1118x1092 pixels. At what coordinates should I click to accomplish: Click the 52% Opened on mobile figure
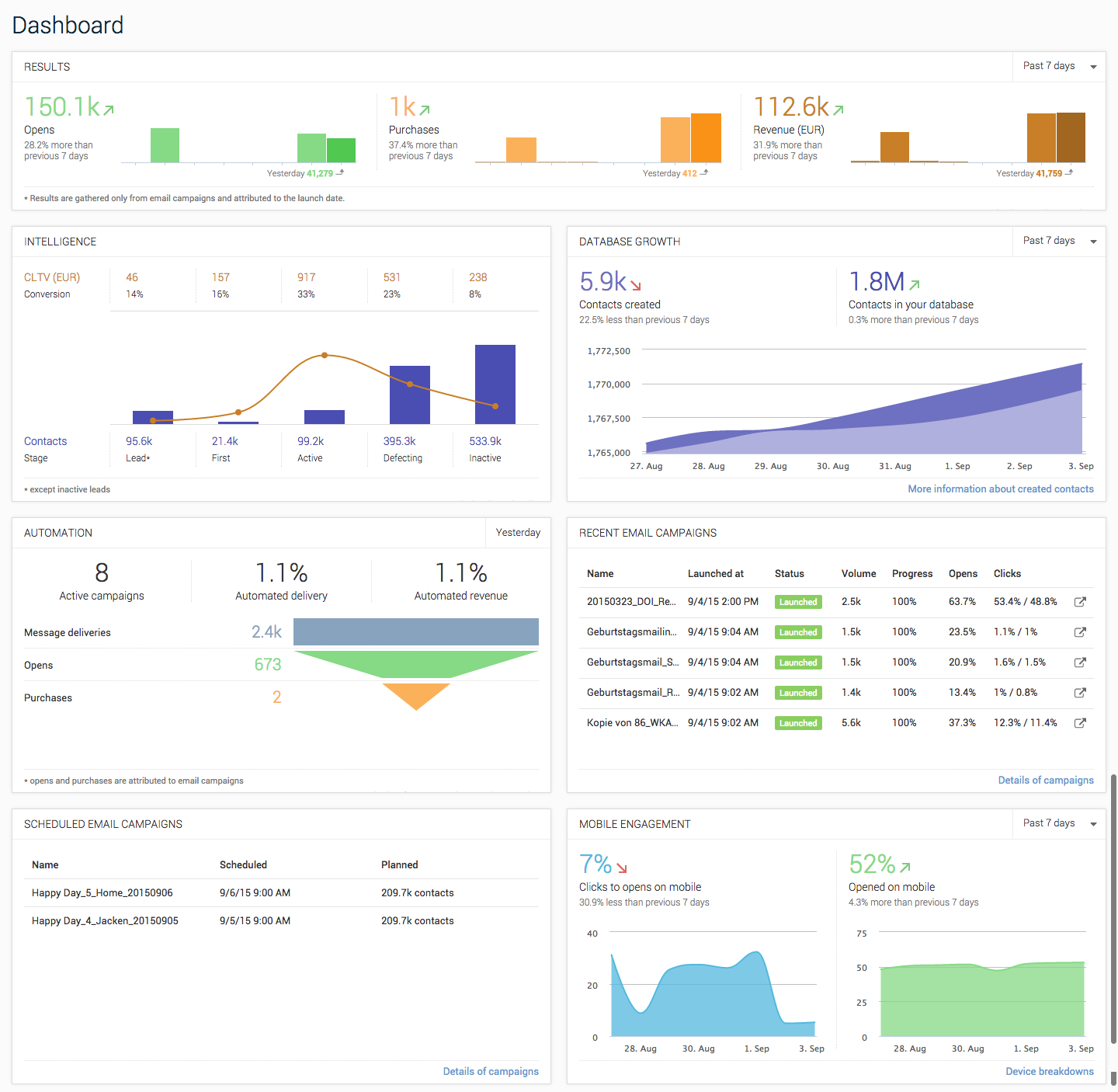873,864
